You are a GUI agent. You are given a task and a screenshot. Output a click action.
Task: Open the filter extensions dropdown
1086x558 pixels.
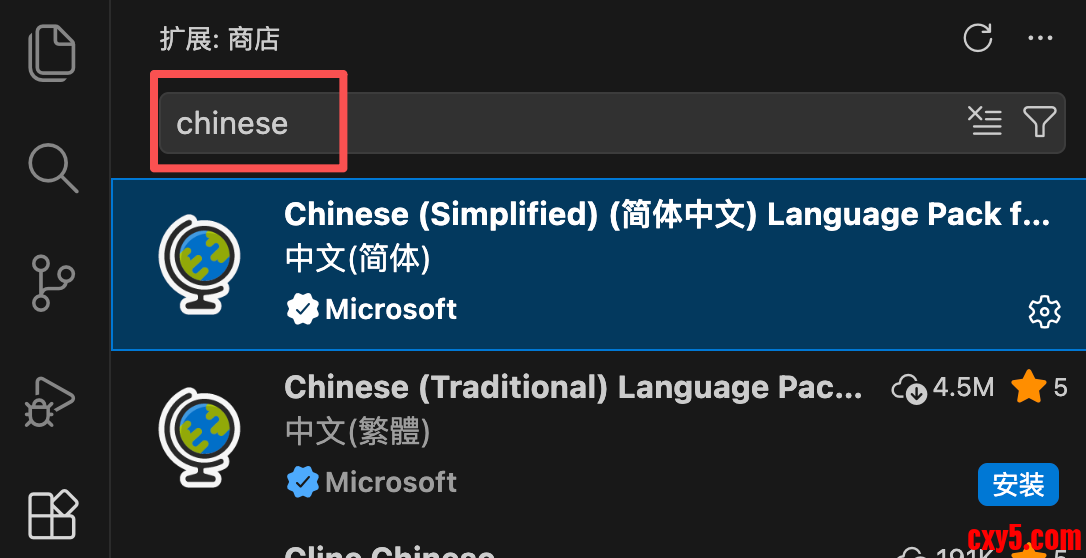coord(1040,122)
